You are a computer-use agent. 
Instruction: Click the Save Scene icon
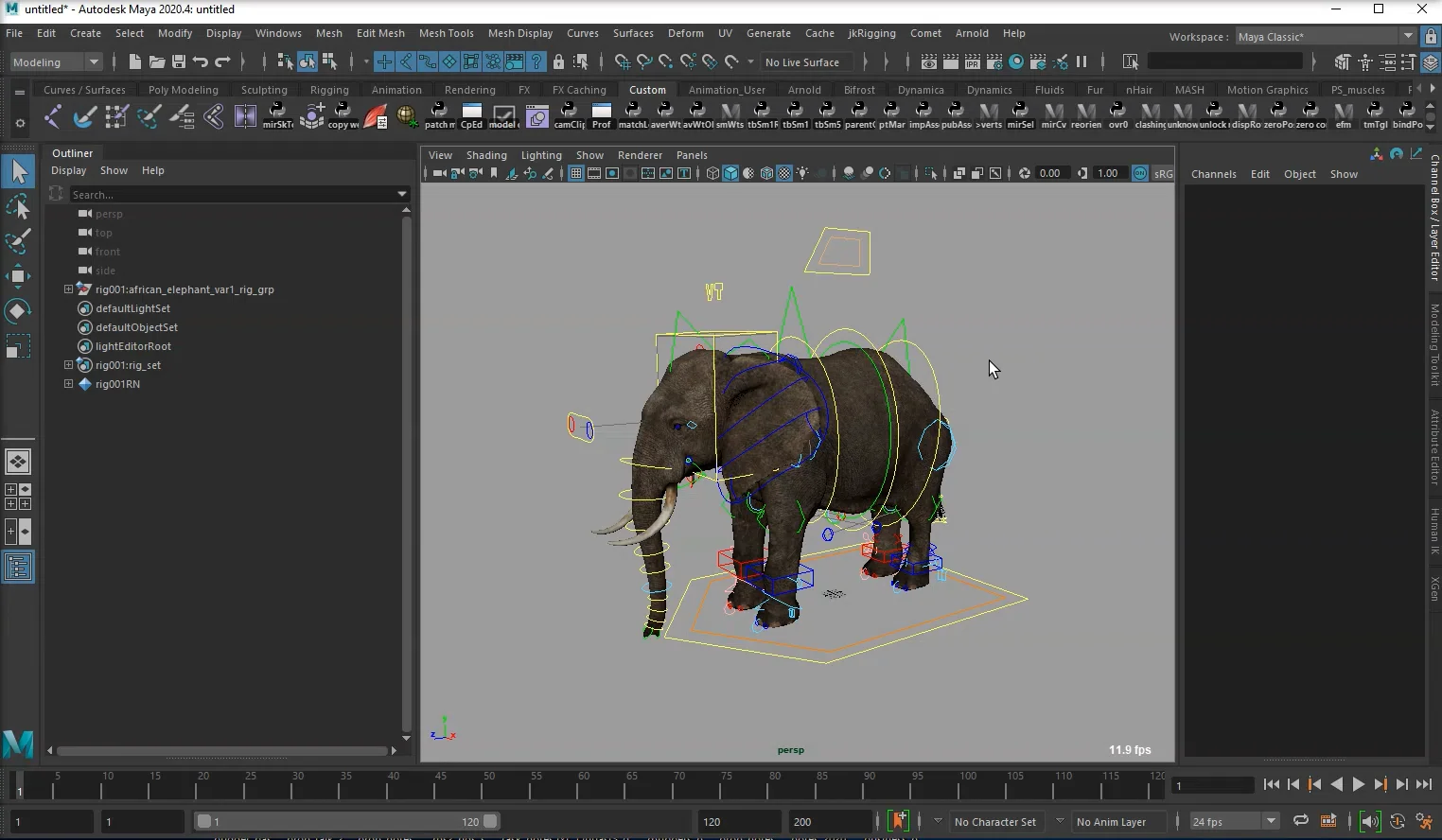click(178, 61)
